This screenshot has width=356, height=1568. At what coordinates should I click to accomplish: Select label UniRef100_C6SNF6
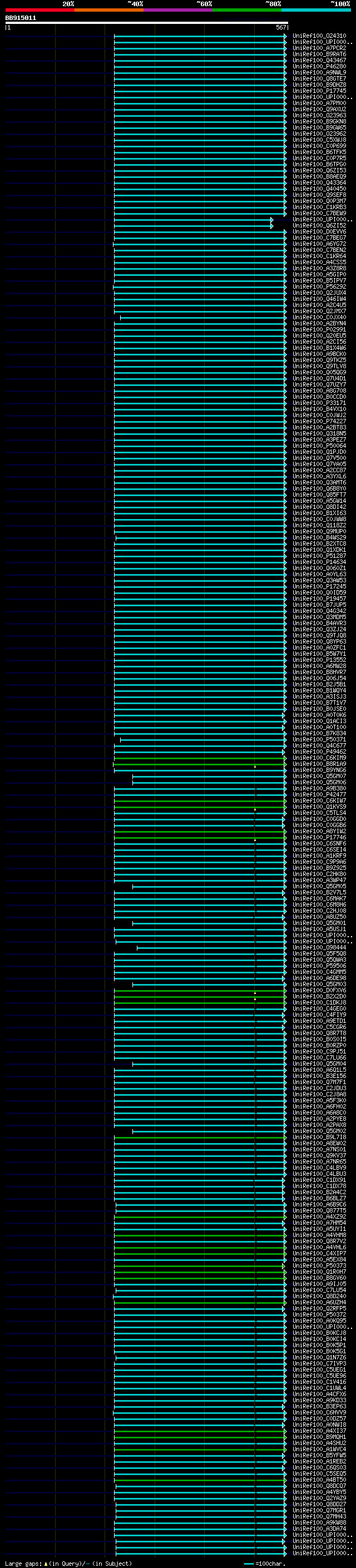pyautogui.click(x=319, y=844)
